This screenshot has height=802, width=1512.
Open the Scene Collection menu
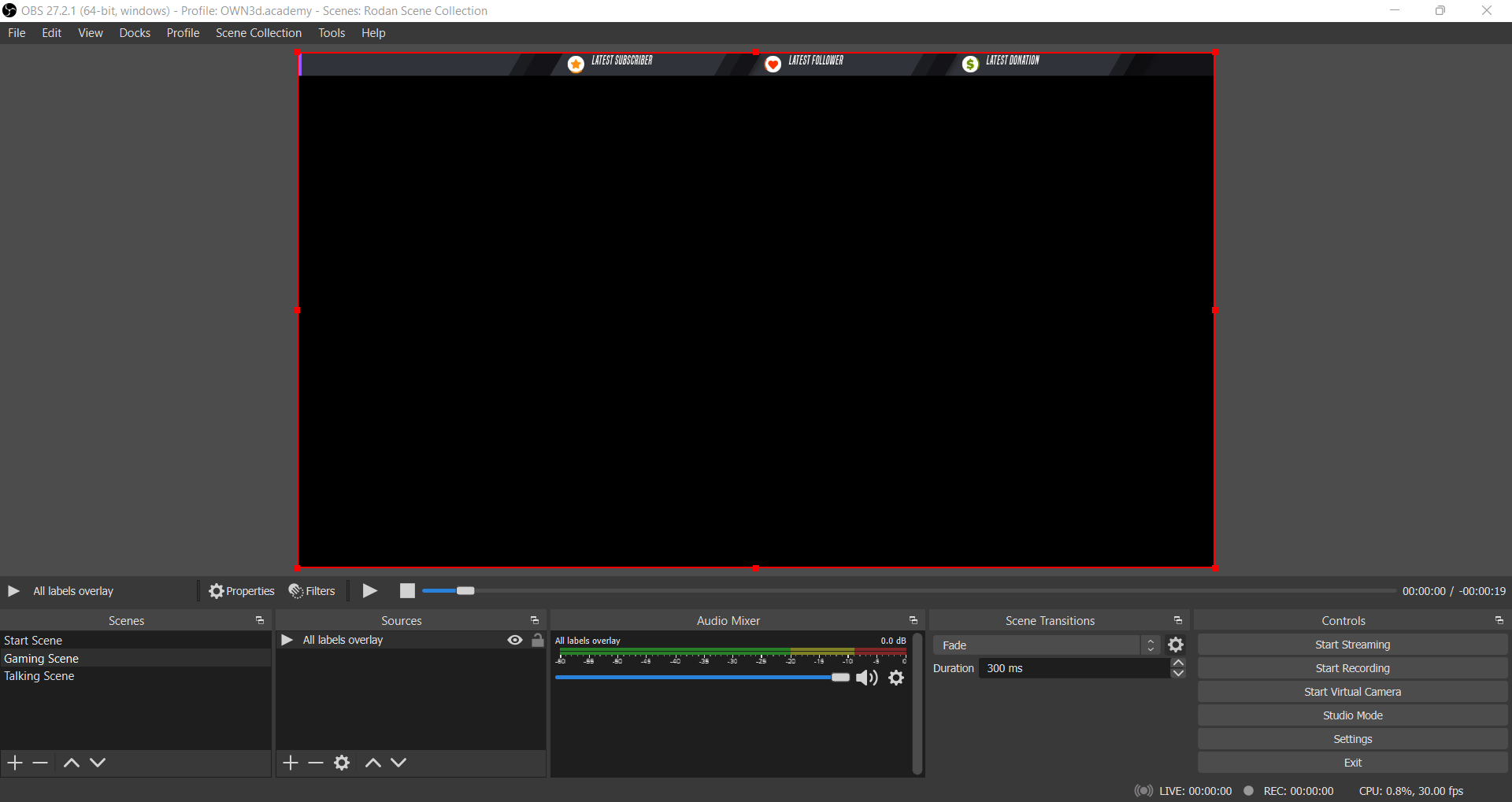[258, 33]
